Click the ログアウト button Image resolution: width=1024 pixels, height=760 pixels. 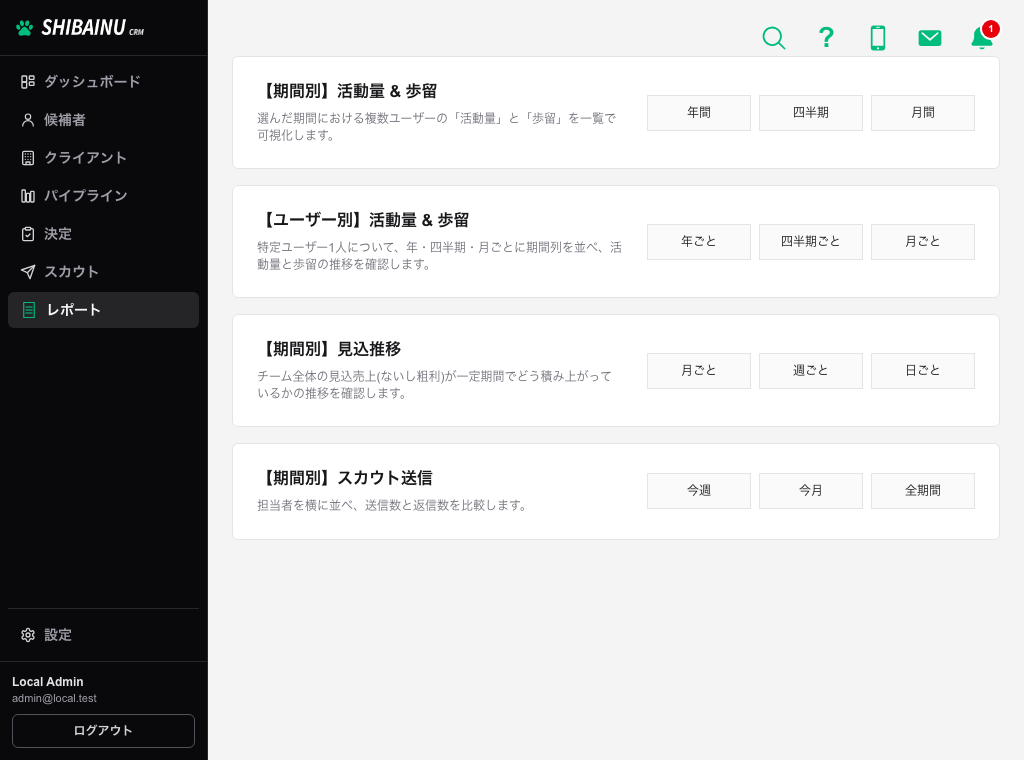pos(103,731)
